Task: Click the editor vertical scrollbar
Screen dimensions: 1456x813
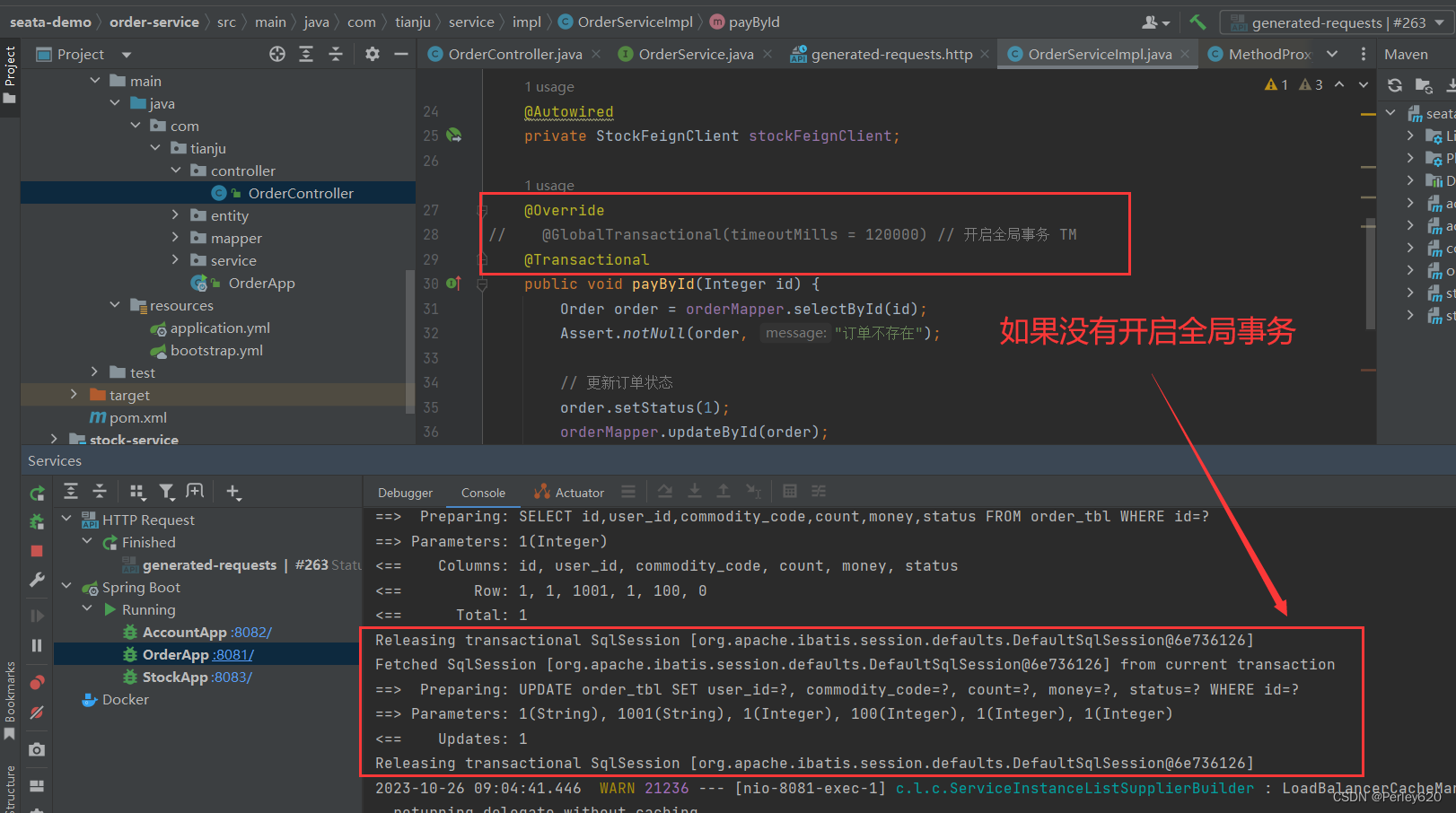Action: [x=1370, y=274]
